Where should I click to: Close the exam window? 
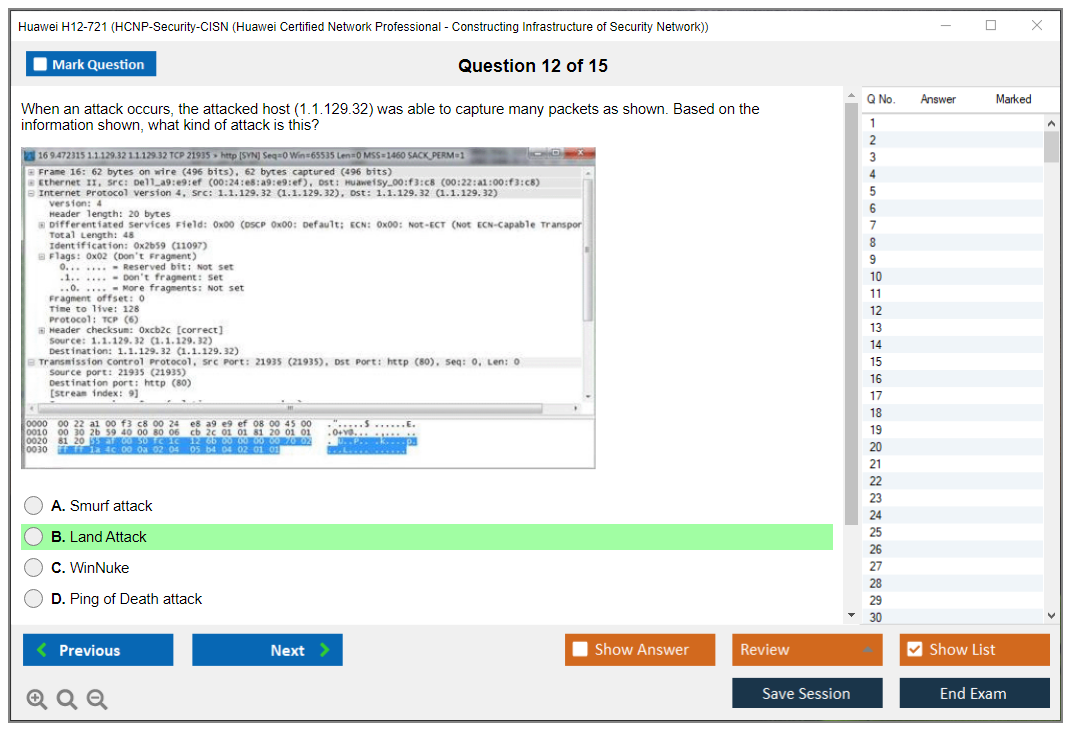click(x=1037, y=26)
